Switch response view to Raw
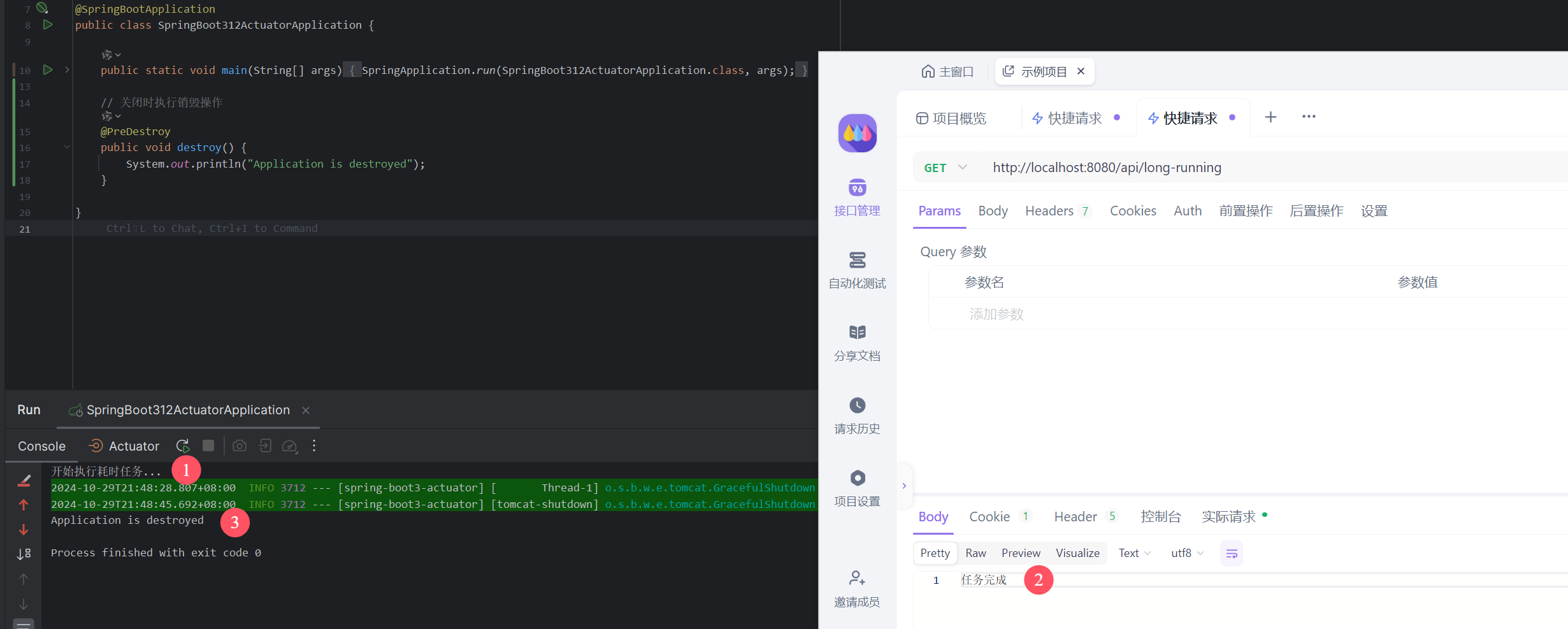This screenshot has width=1568, height=629. coord(975,553)
